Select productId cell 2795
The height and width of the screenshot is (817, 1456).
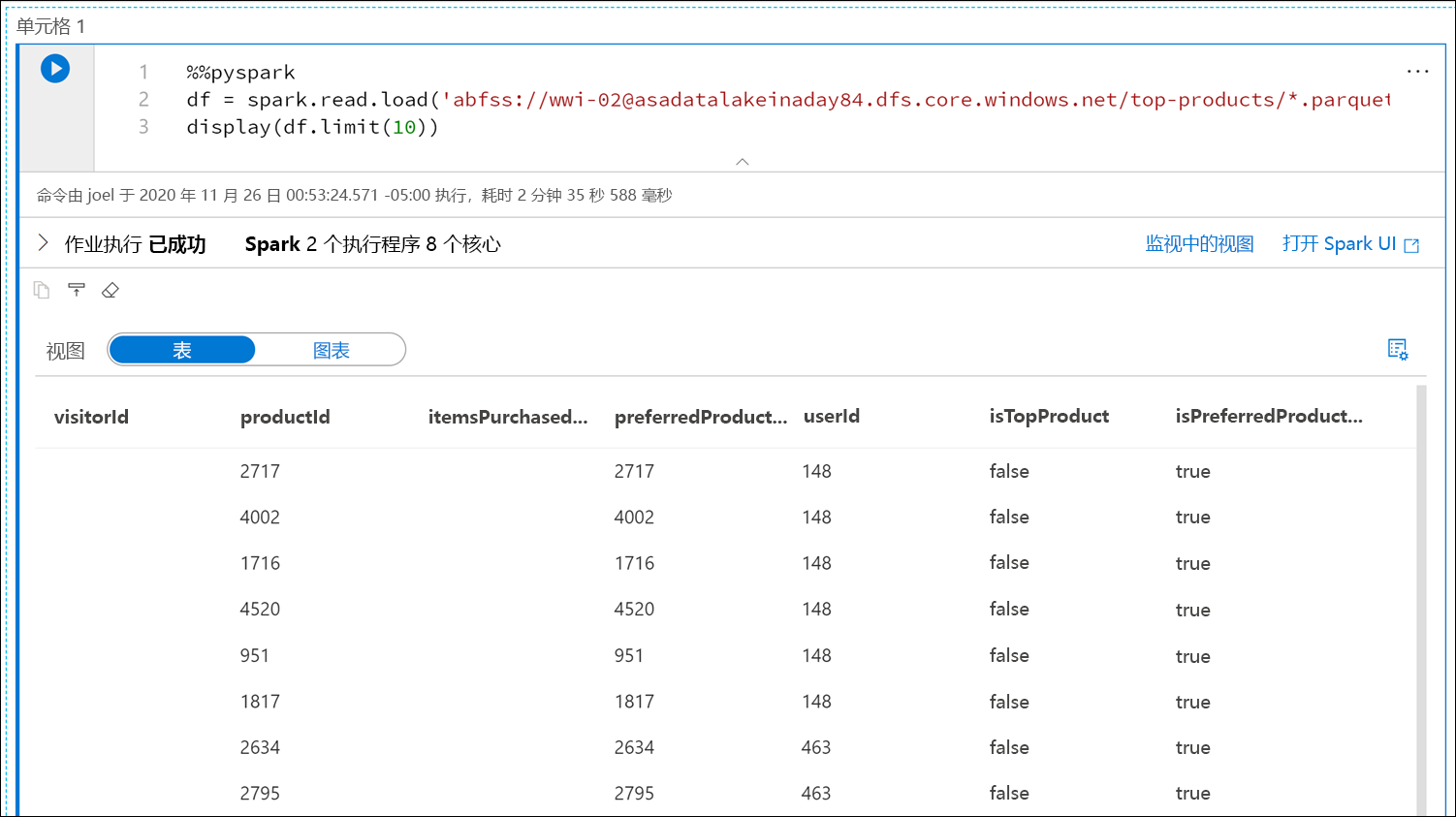click(x=260, y=794)
